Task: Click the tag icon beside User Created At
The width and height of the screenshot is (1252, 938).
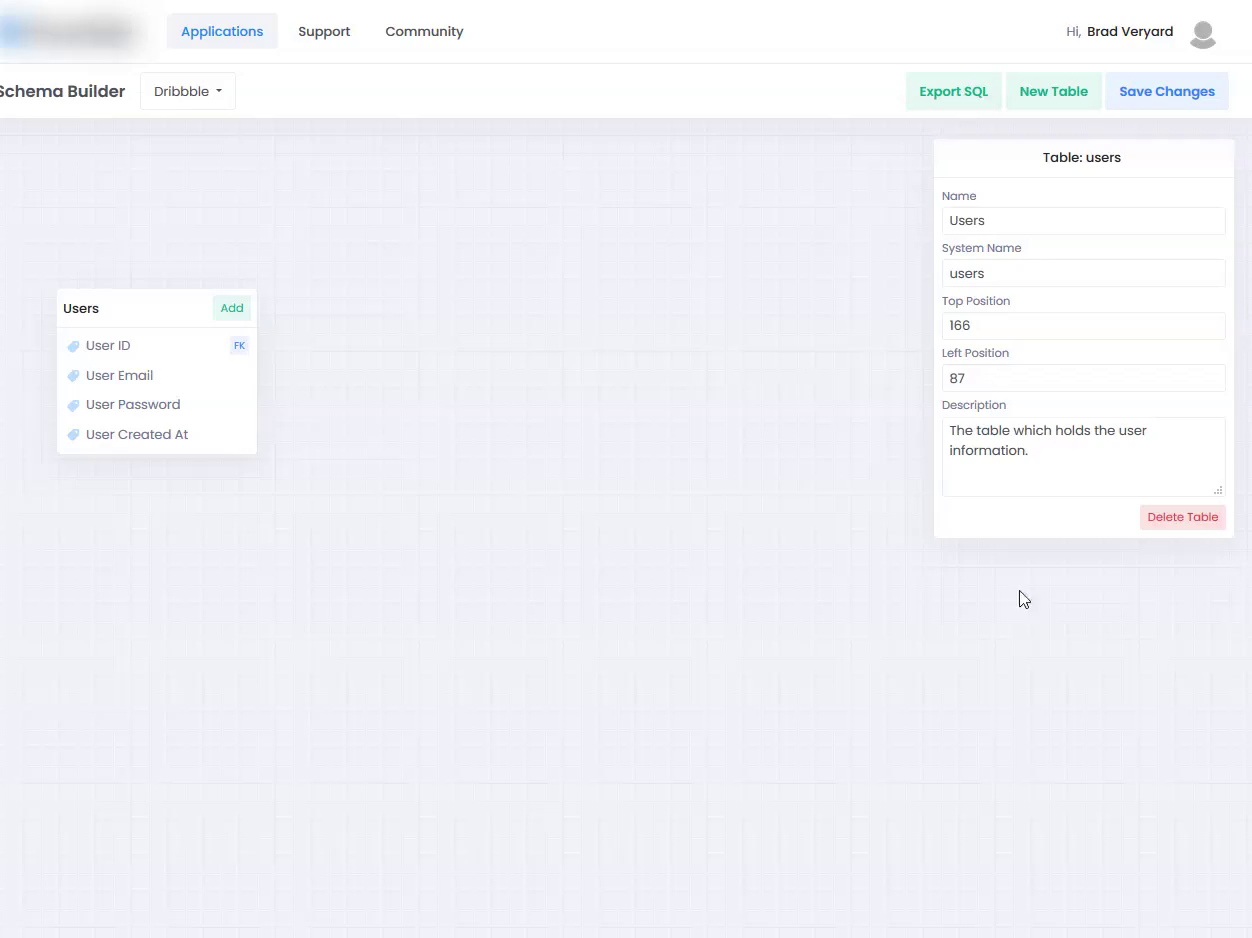Action: point(73,435)
